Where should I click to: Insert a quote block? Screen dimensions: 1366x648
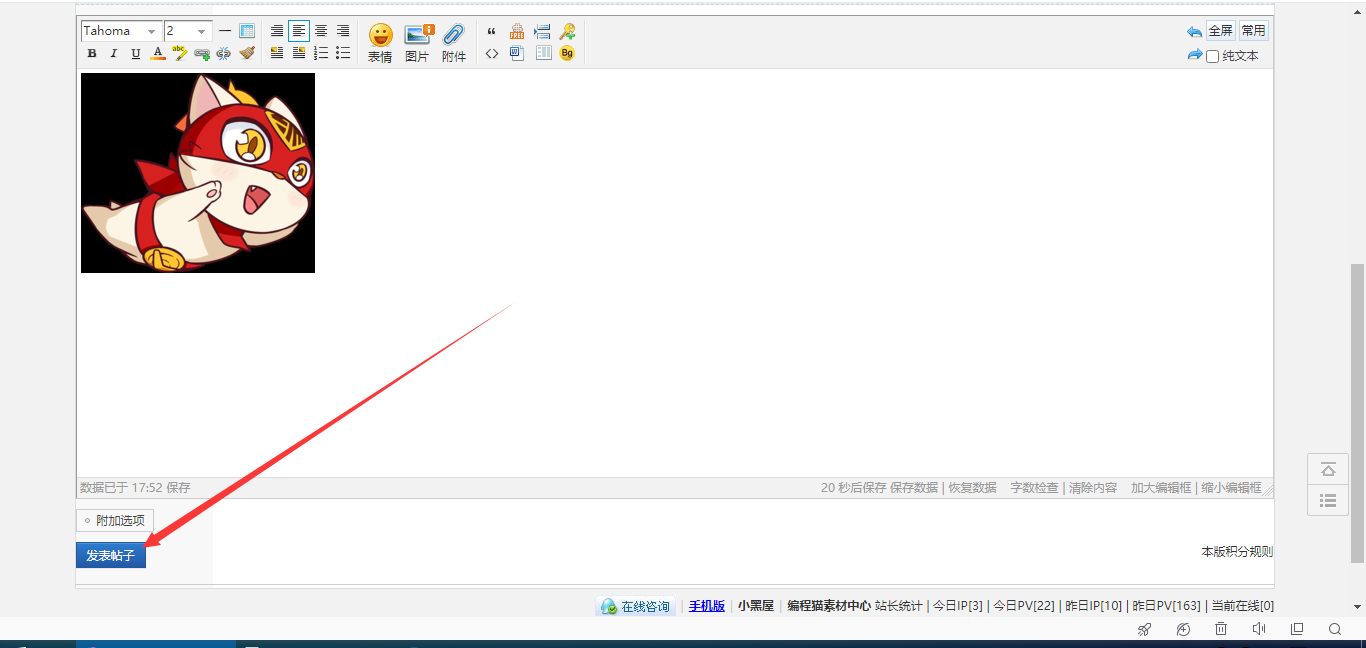point(491,31)
